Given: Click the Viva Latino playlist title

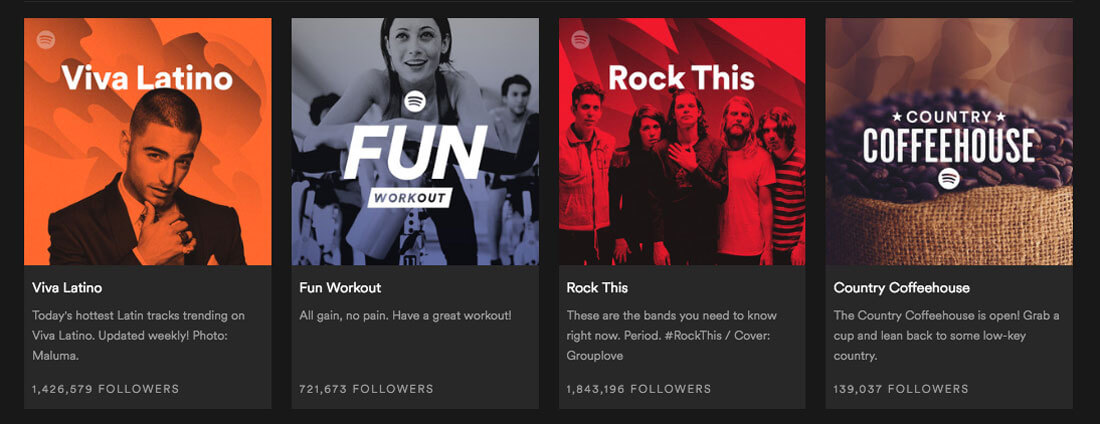Looking at the screenshot, I should (67, 288).
